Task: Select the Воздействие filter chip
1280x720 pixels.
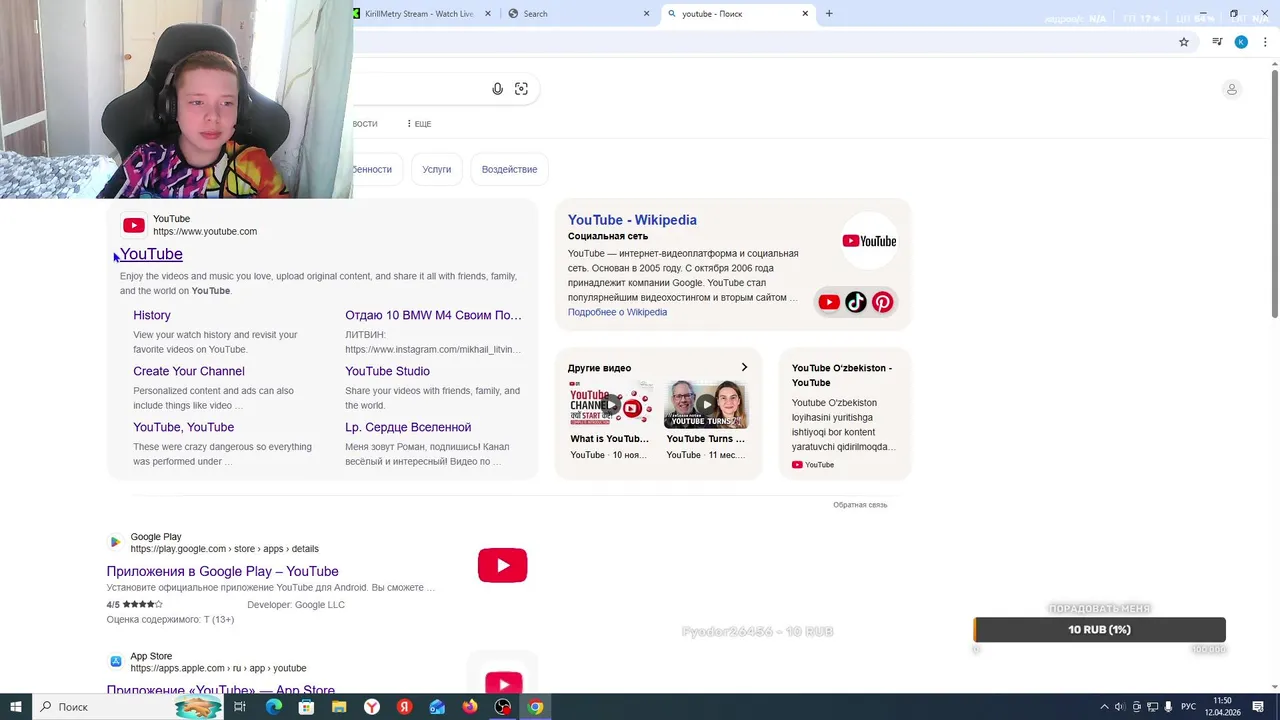Action: [509, 169]
